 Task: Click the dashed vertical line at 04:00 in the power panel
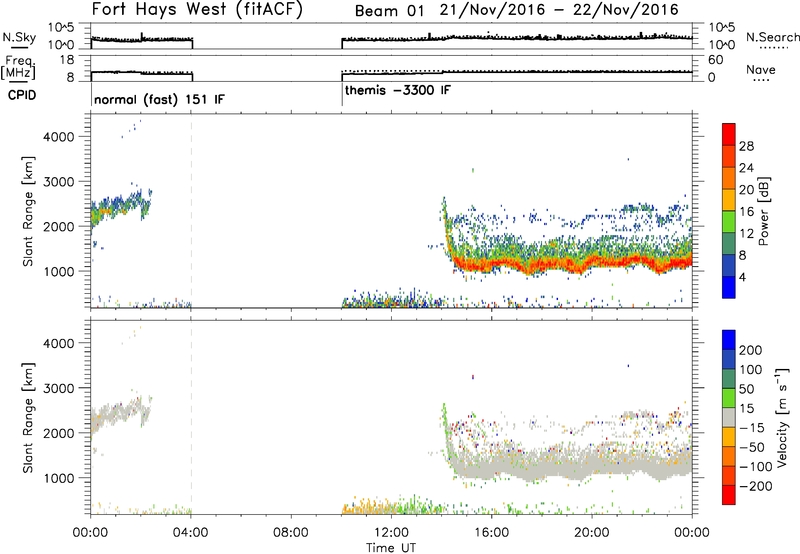[191, 211]
